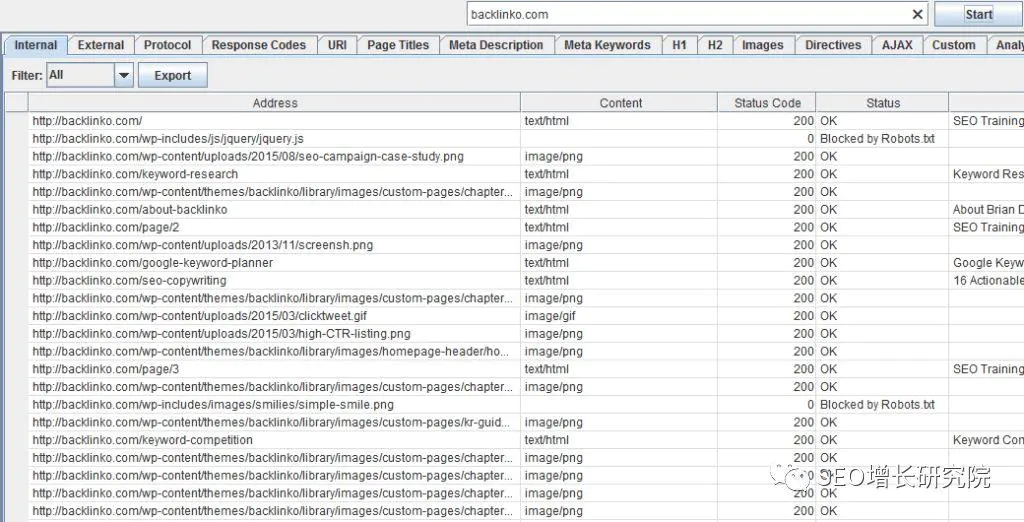
Task: Select the H1 tab
Action: [x=680, y=45]
